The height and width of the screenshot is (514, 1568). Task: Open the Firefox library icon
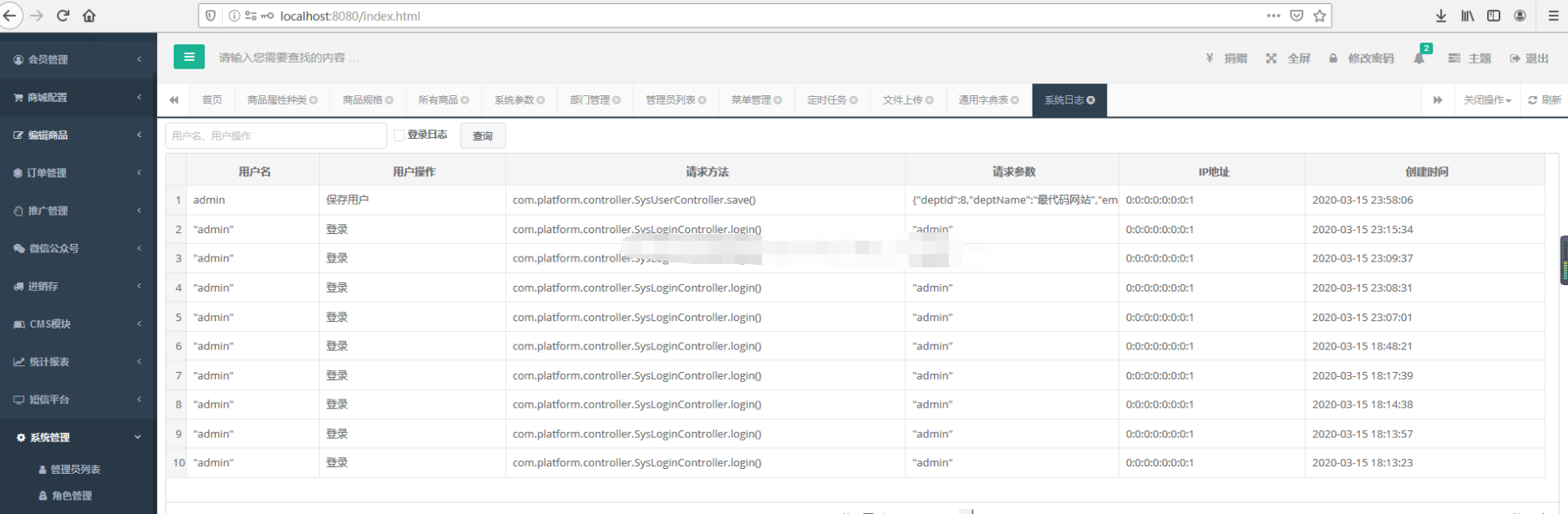(x=1468, y=15)
